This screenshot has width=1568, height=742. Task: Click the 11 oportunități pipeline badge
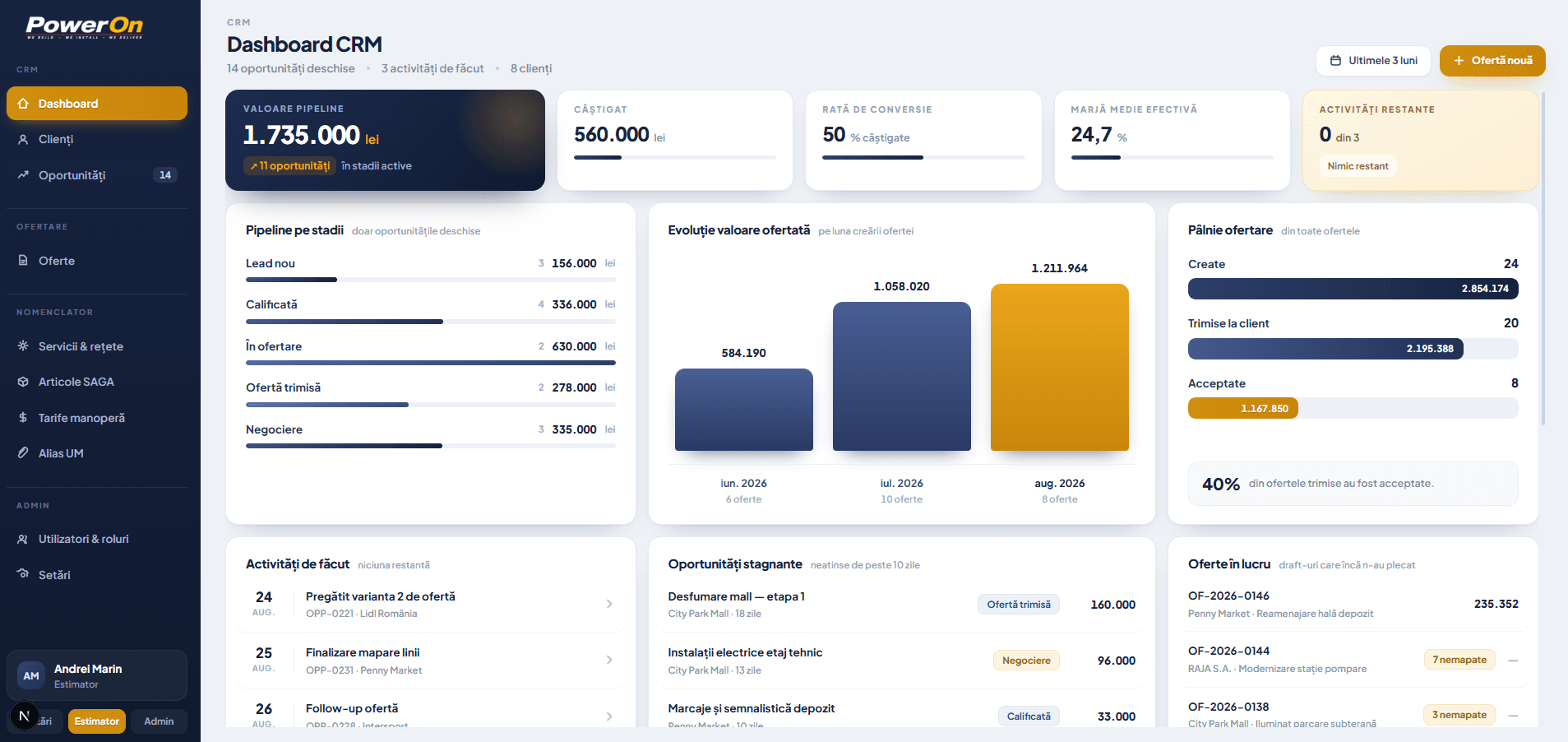(x=290, y=166)
